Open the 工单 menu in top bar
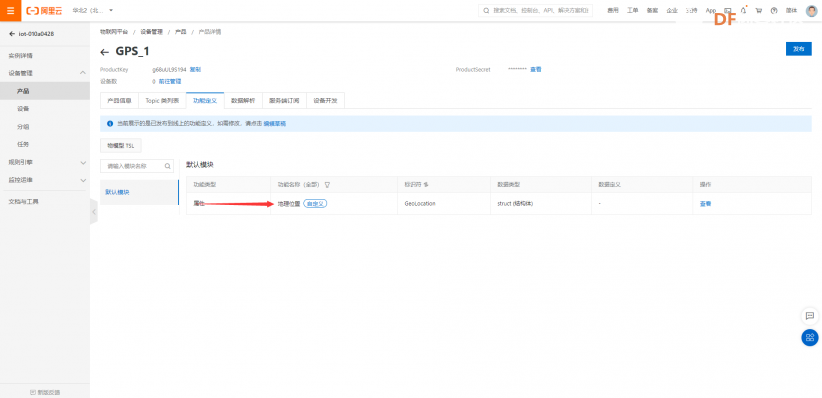Image resolution: width=822 pixels, height=398 pixels. pos(633,10)
